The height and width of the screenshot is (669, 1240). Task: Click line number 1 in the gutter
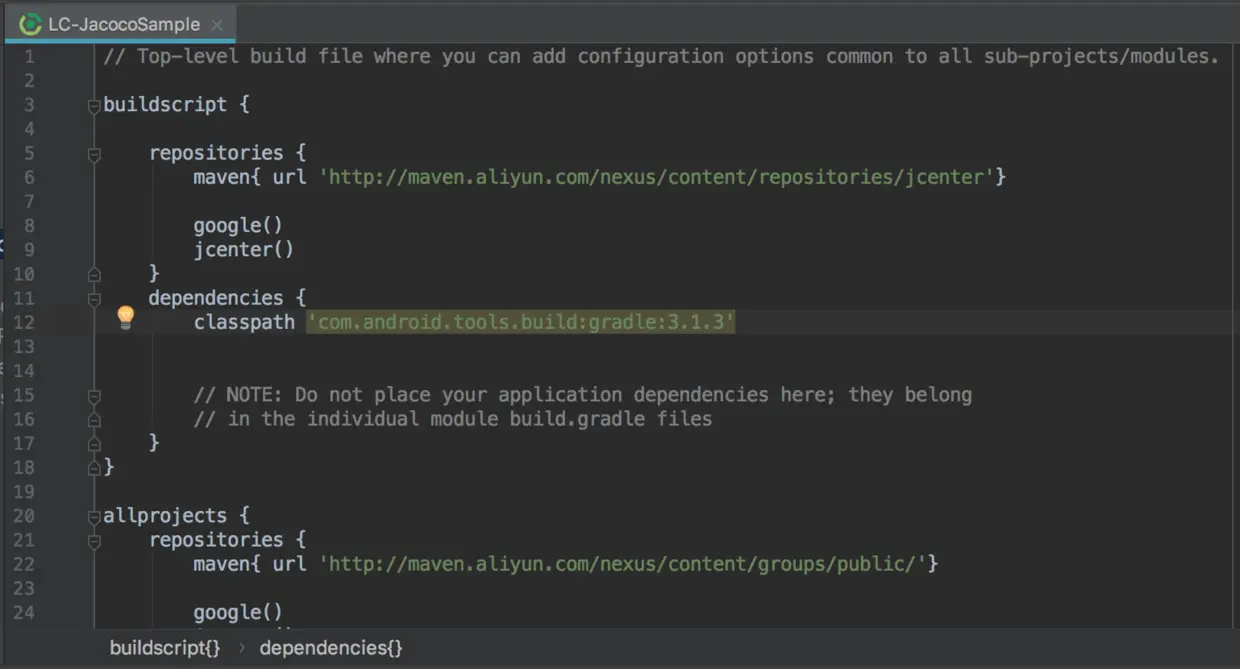[x=29, y=56]
